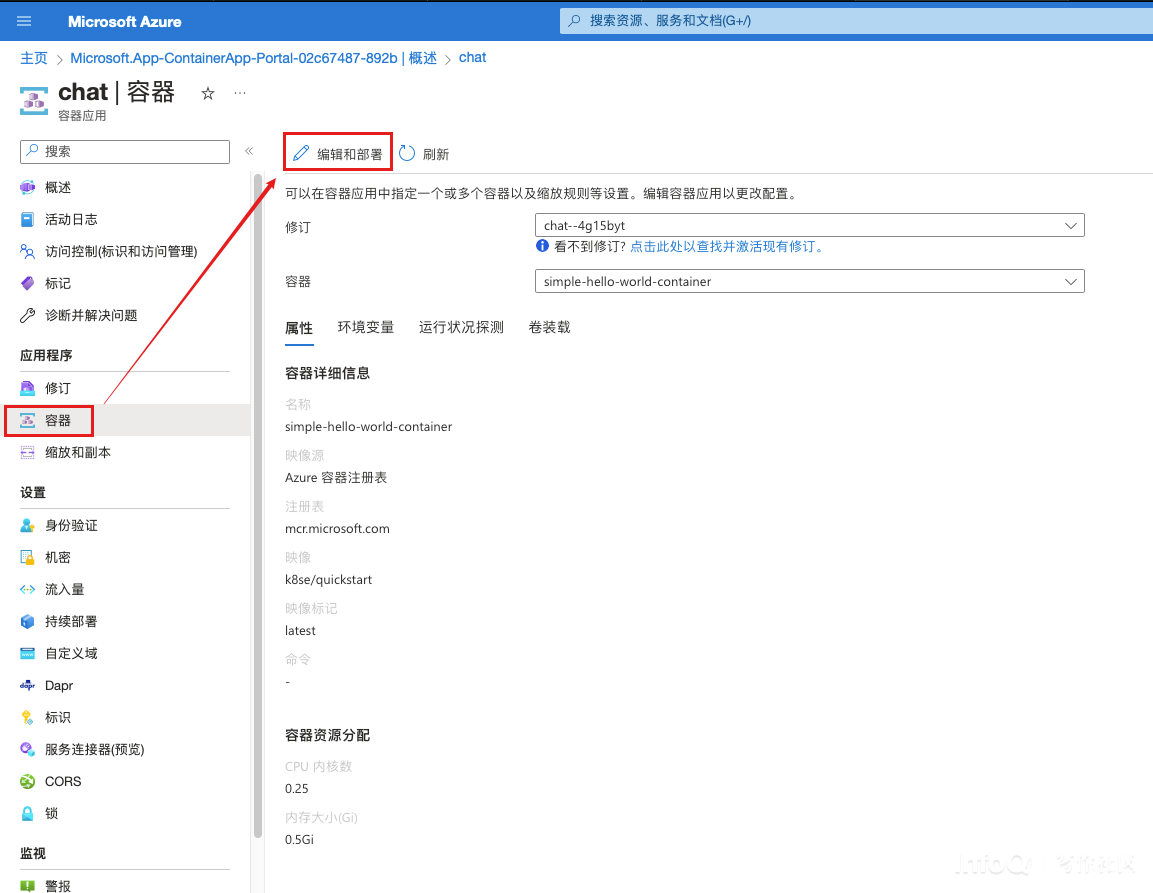Screen dimensions: 1153x893
Task: Click the 锁 lock icon
Action: point(27,814)
